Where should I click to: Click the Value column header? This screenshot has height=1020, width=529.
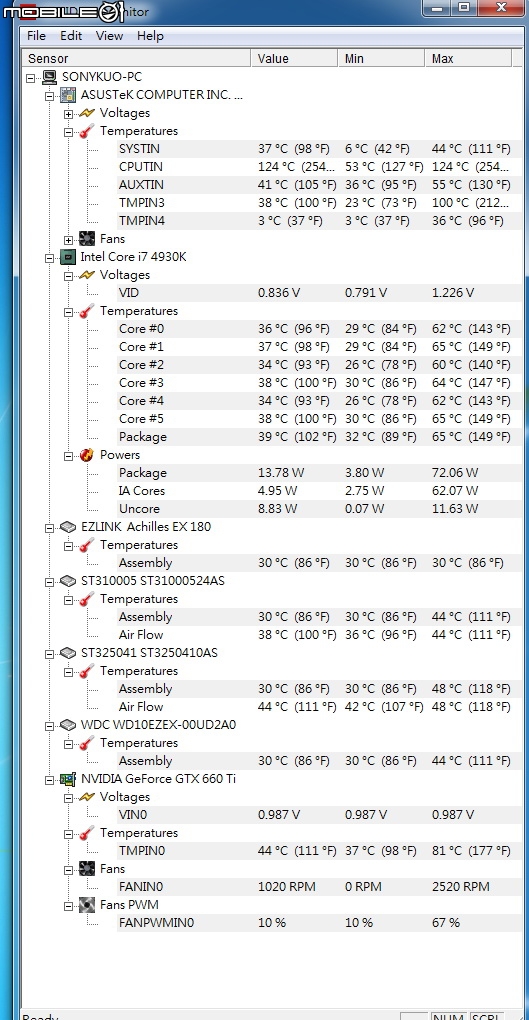pos(294,59)
